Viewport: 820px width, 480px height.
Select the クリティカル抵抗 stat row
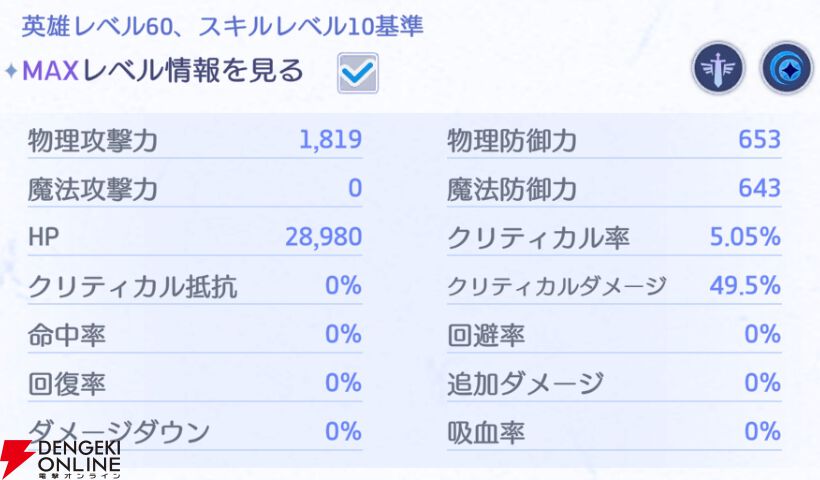[195, 286]
